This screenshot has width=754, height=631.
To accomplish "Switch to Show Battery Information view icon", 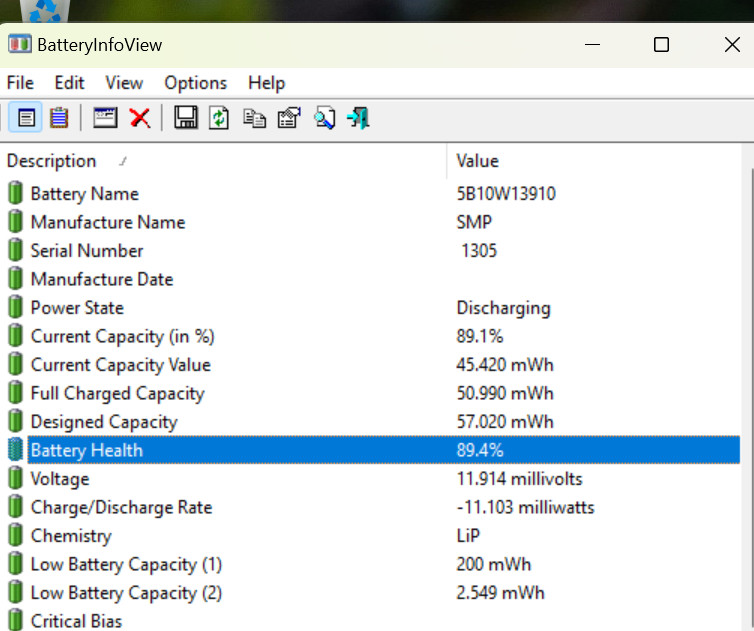I will [x=26, y=118].
